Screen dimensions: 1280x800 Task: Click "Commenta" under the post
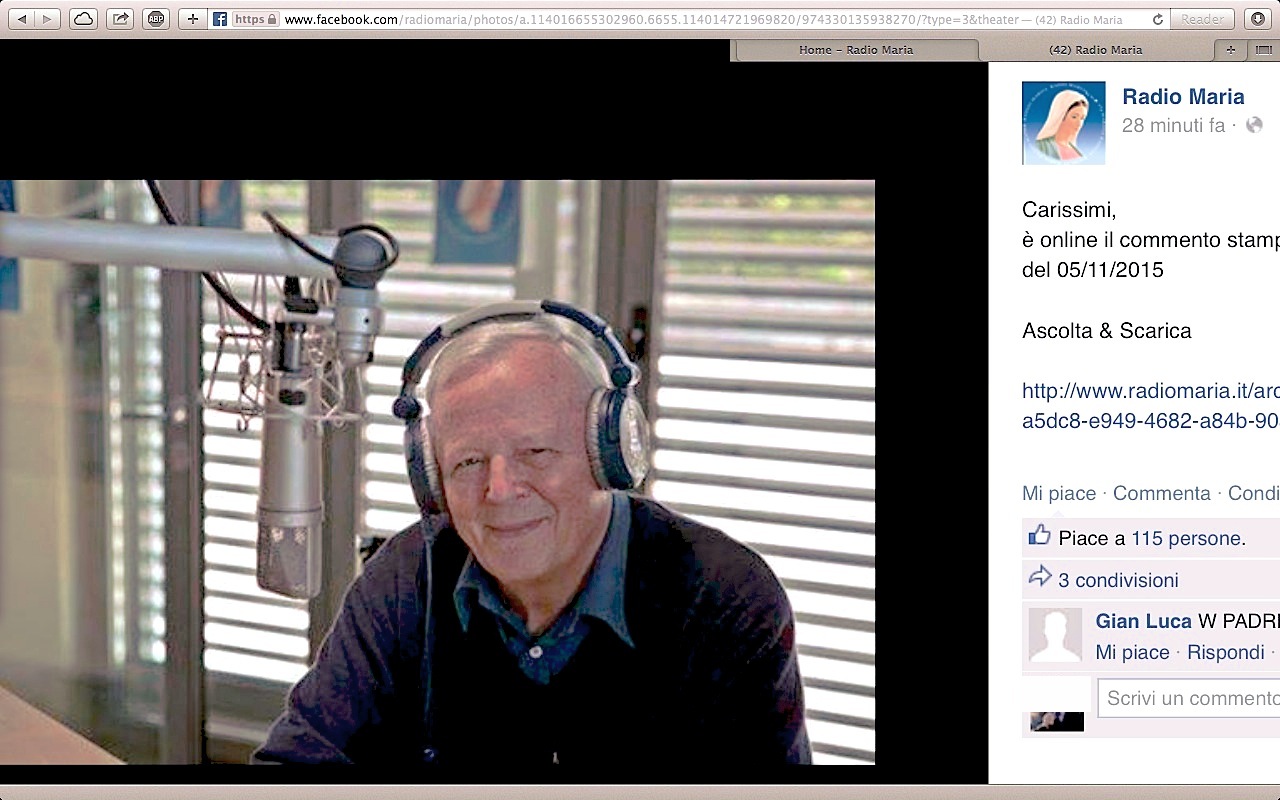point(1161,493)
